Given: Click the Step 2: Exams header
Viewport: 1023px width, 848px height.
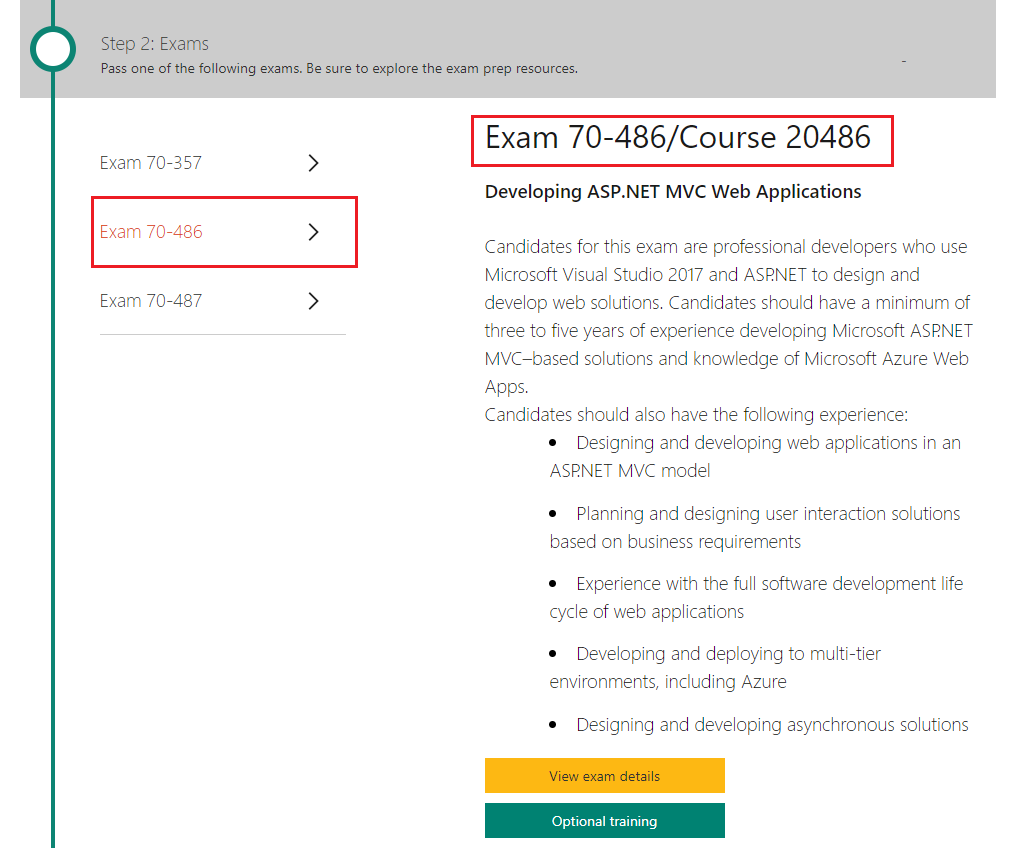Looking at the screenshot, I should pos(155,44).
